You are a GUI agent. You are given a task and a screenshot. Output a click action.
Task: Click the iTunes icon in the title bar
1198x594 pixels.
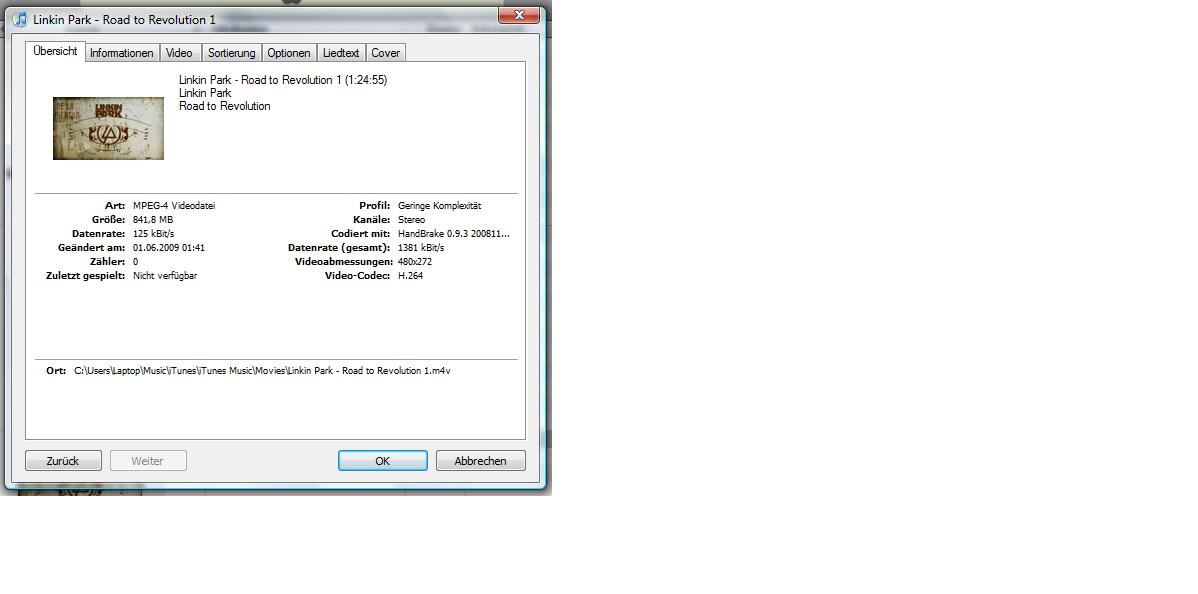pyautogui.click(x=20, y=19)
